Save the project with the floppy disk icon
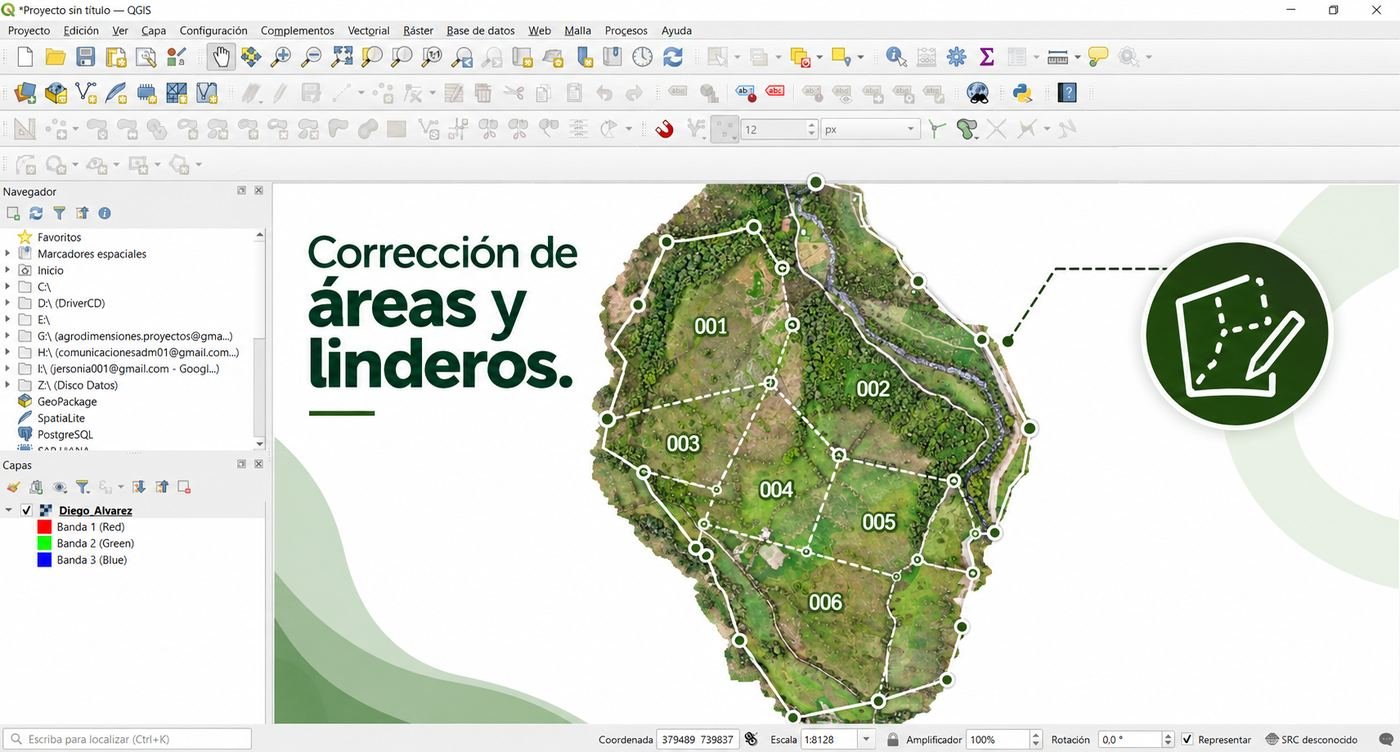Image resolution: width=1400 pixels, height=752 pixels. tap(86, 57)
